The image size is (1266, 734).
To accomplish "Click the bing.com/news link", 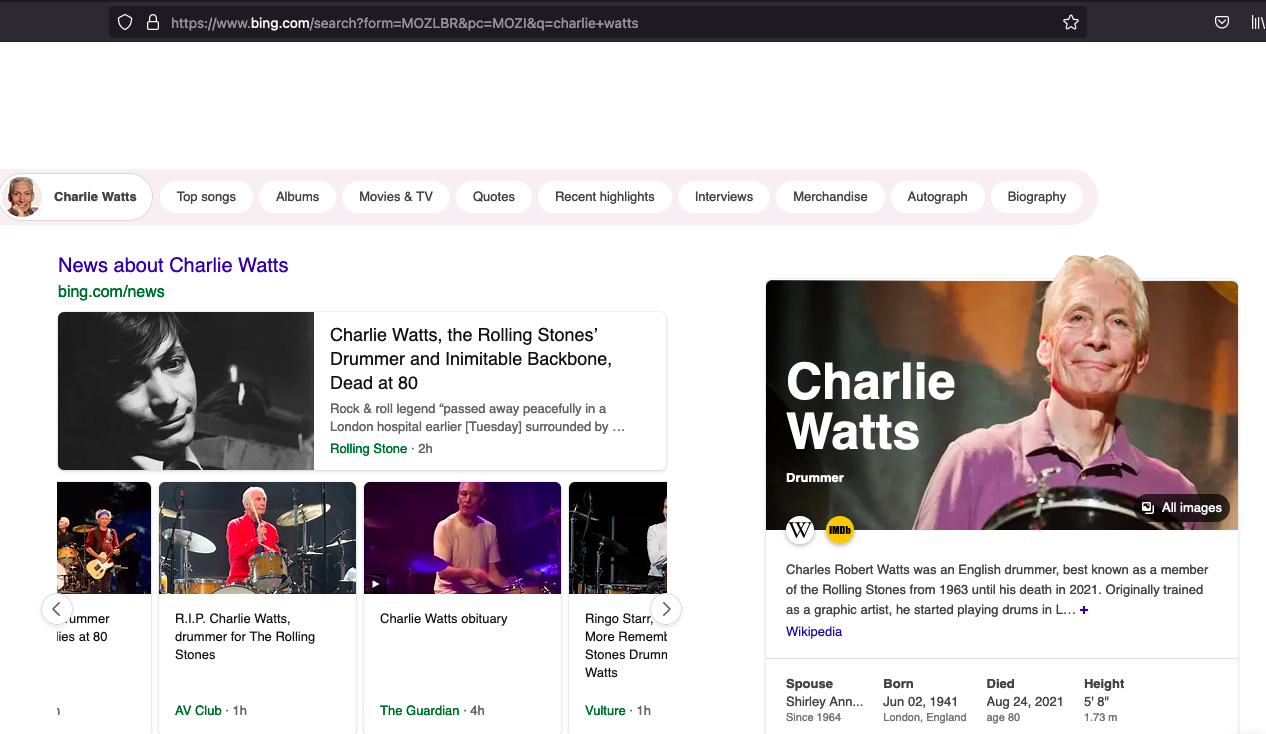I will point(111,292).
